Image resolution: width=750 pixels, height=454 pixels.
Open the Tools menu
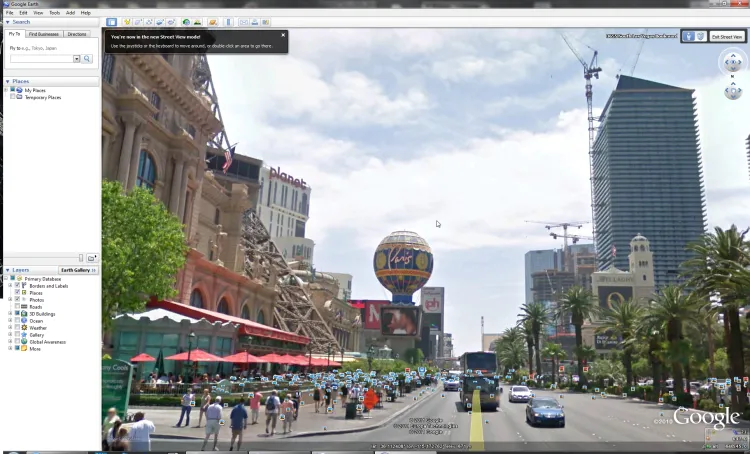pos(54,12)
